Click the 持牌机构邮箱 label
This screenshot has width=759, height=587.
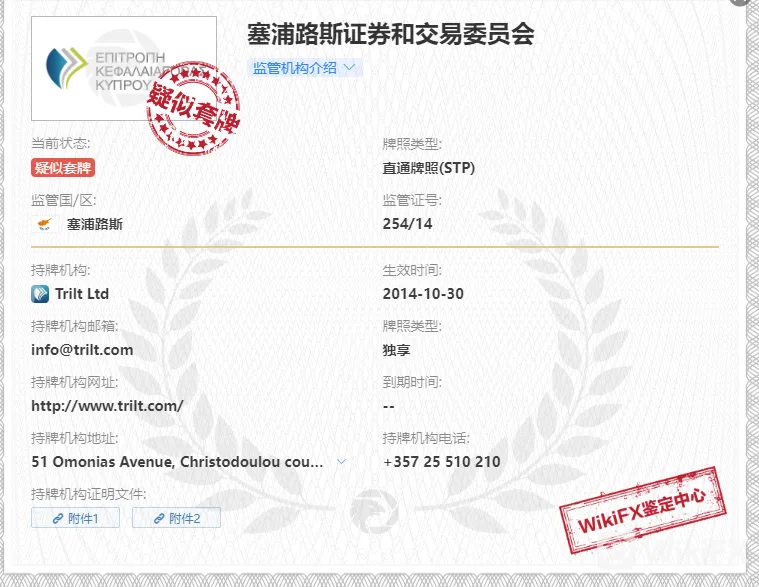point(75,326)
